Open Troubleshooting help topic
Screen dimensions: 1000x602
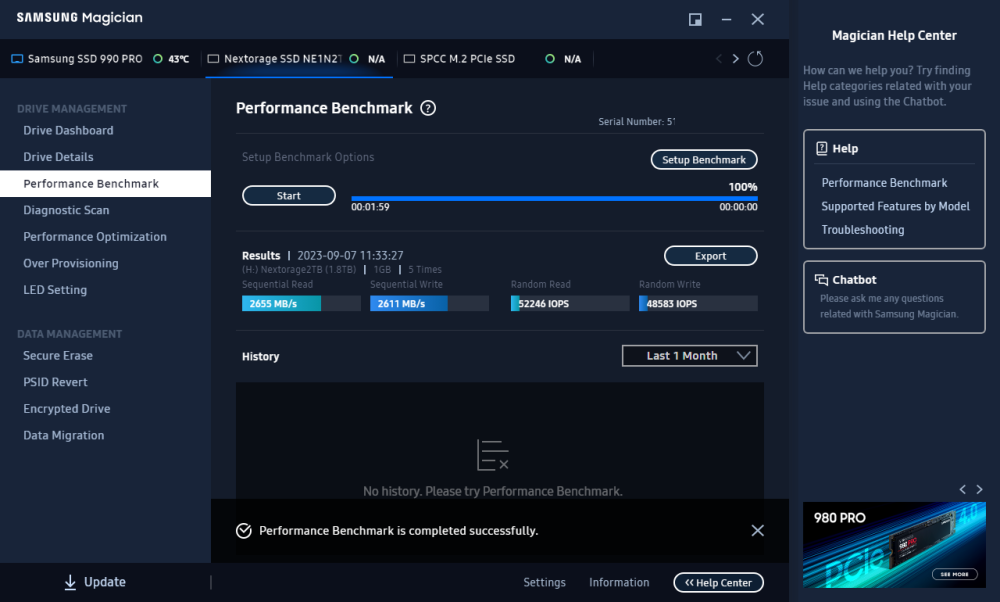click(862, 230)
